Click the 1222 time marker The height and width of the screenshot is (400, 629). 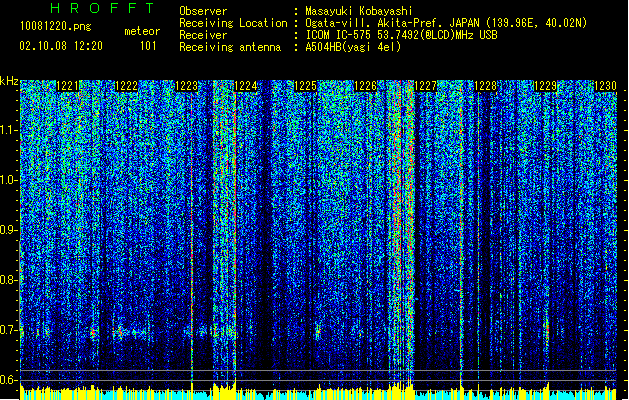click(126, 86)
